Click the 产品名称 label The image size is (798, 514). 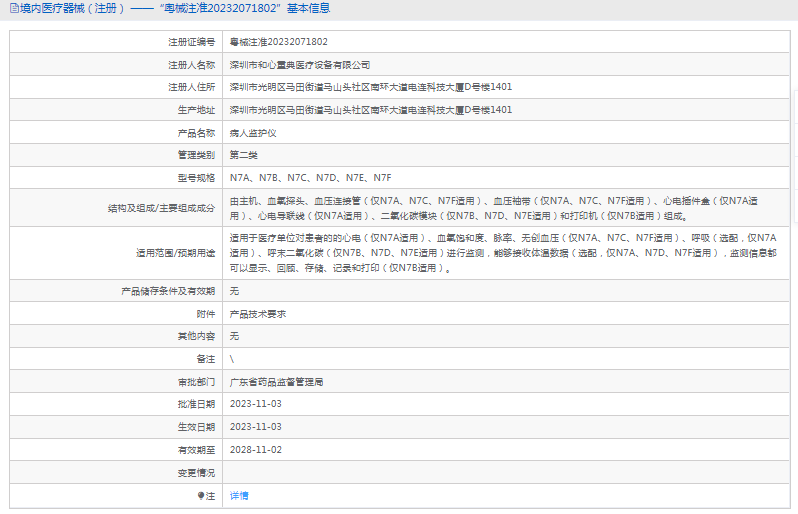point(196,133)
